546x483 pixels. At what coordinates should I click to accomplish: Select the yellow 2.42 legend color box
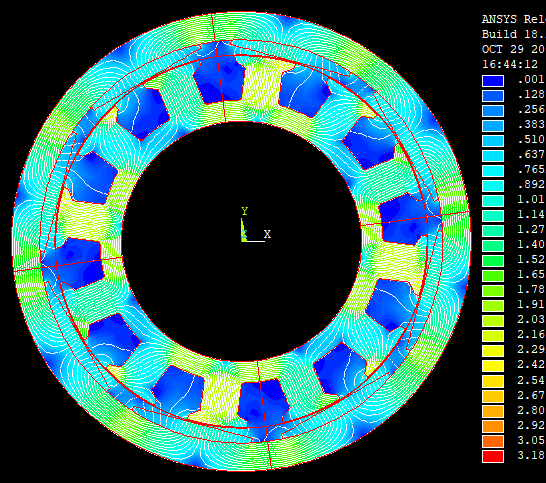tap(493, 366)
